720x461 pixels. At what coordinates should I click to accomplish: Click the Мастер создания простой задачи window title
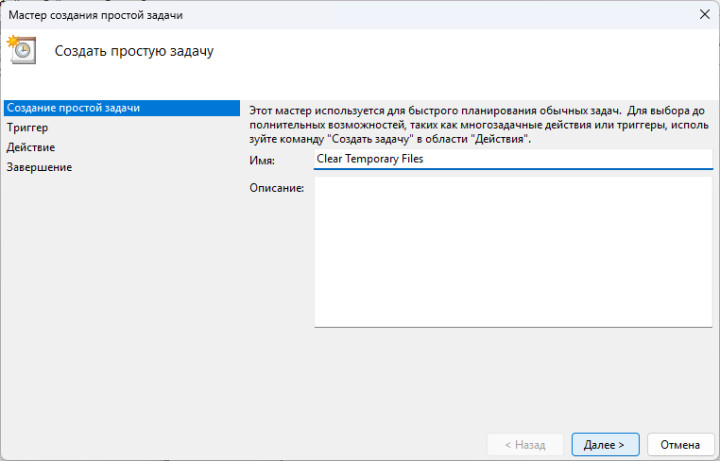(x=94, y=15)
